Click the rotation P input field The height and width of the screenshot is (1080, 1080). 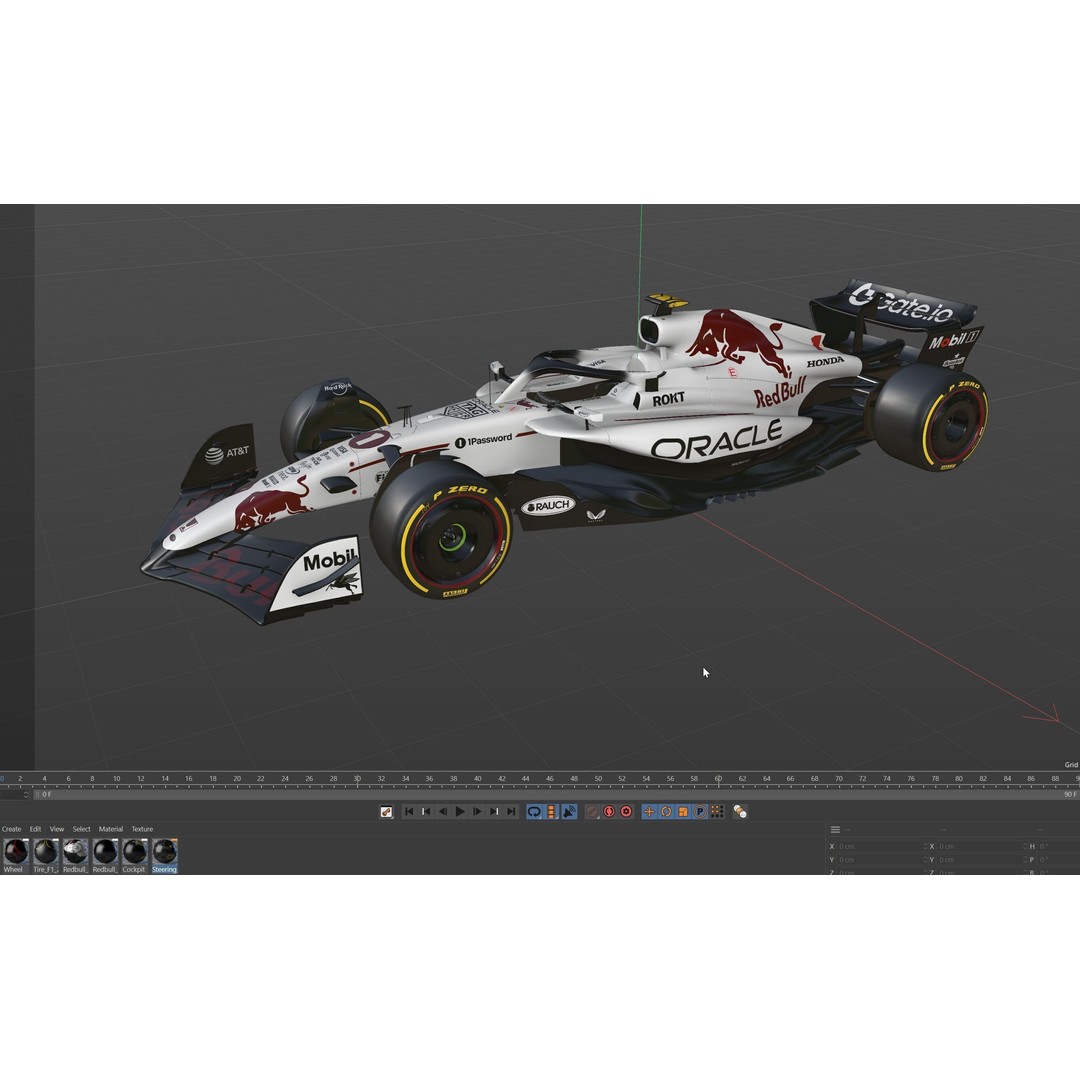1059,860
